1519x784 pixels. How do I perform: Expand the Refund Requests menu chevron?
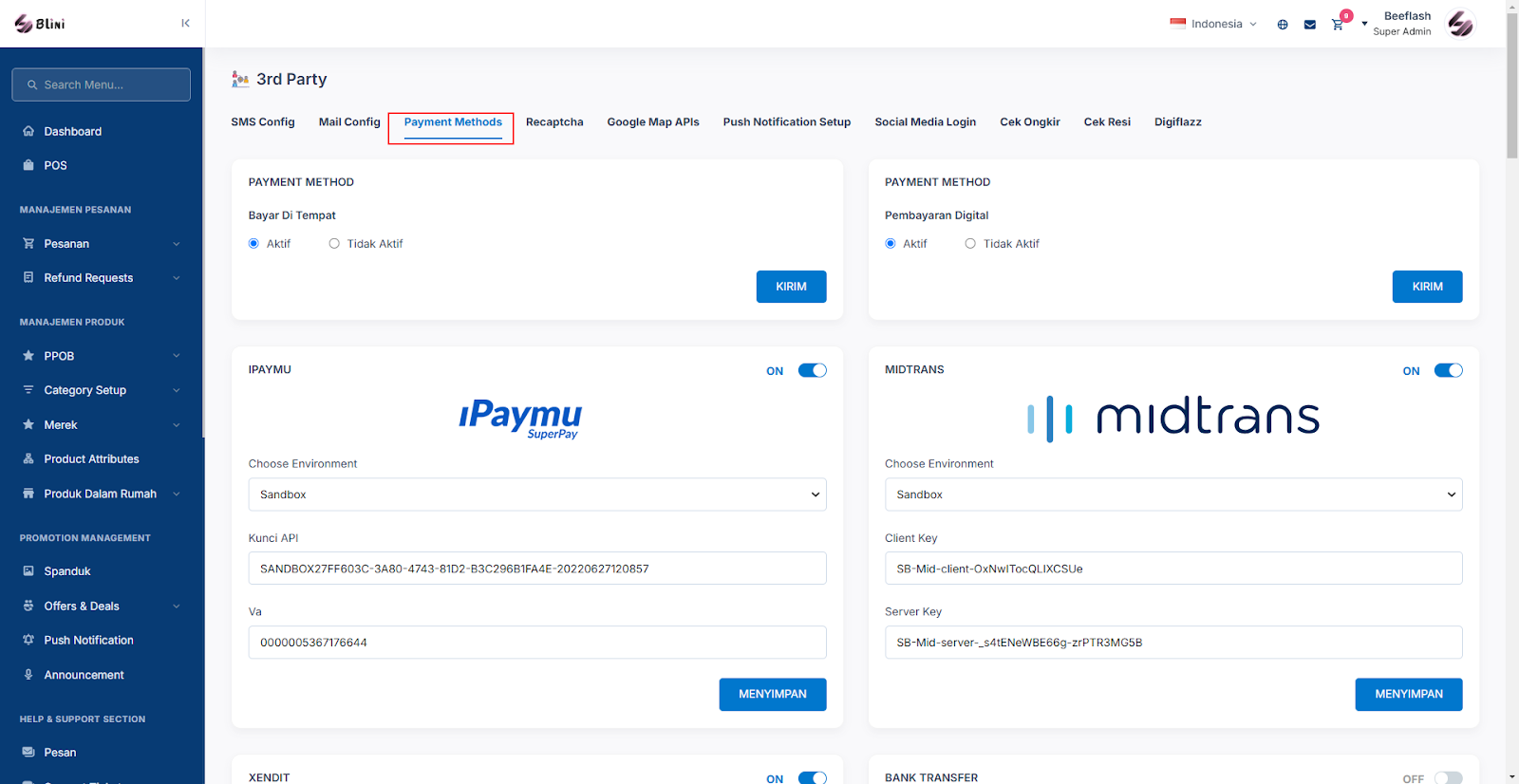click(177, 278)
